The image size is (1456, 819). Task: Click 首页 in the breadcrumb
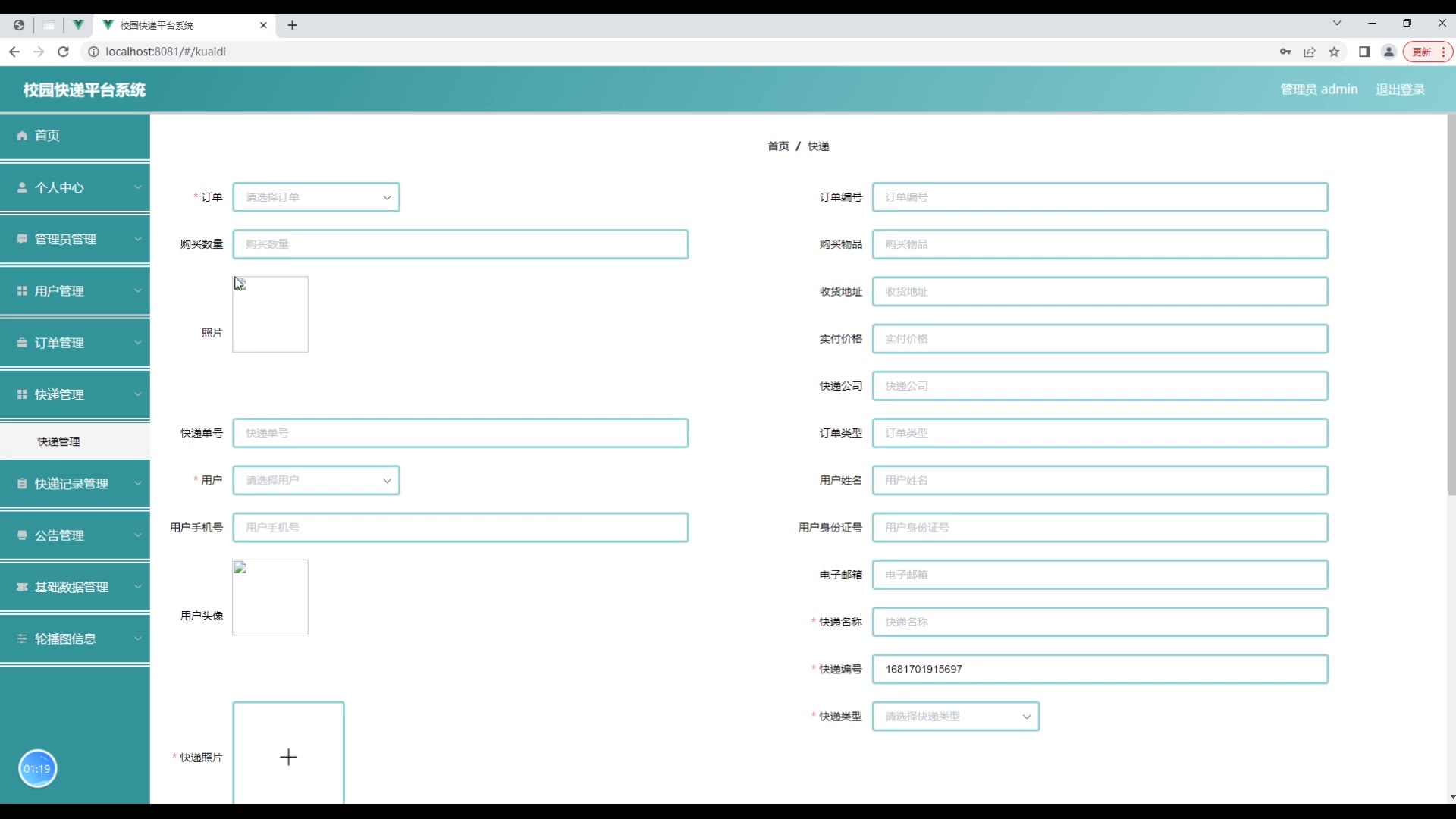778,146
